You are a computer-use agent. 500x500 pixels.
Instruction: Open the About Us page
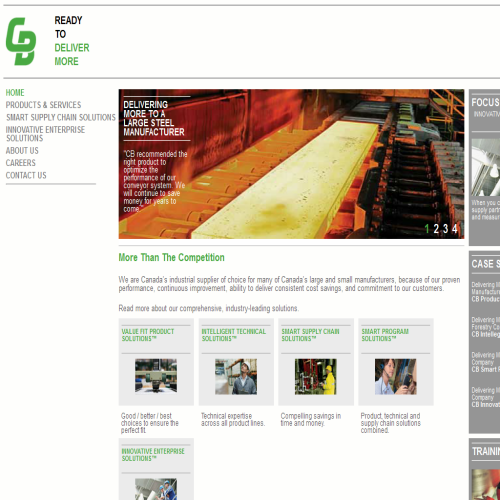(22, 151)
